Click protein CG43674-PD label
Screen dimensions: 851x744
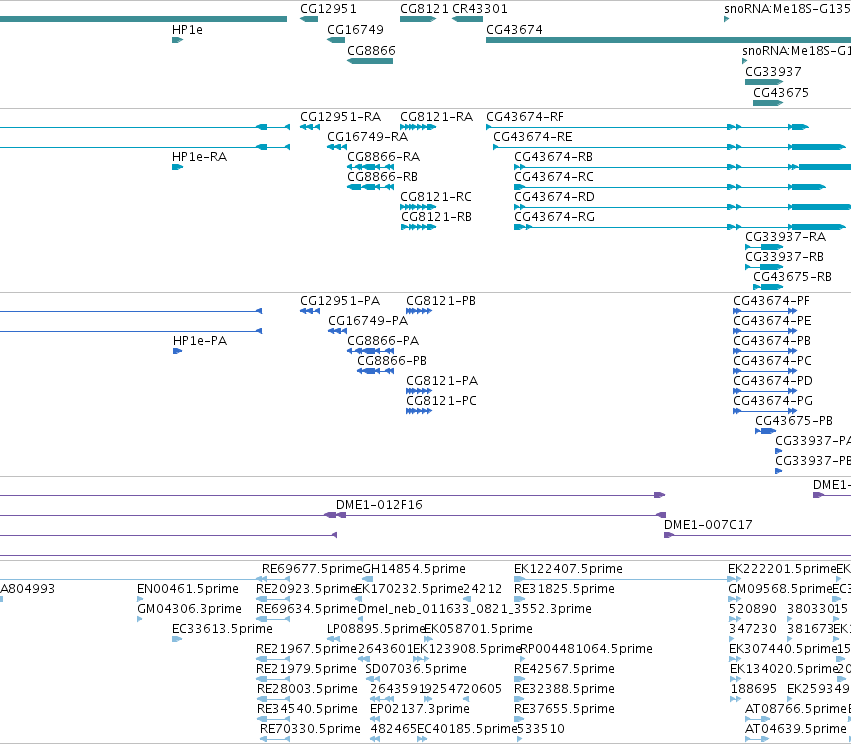tap(773, 381)
